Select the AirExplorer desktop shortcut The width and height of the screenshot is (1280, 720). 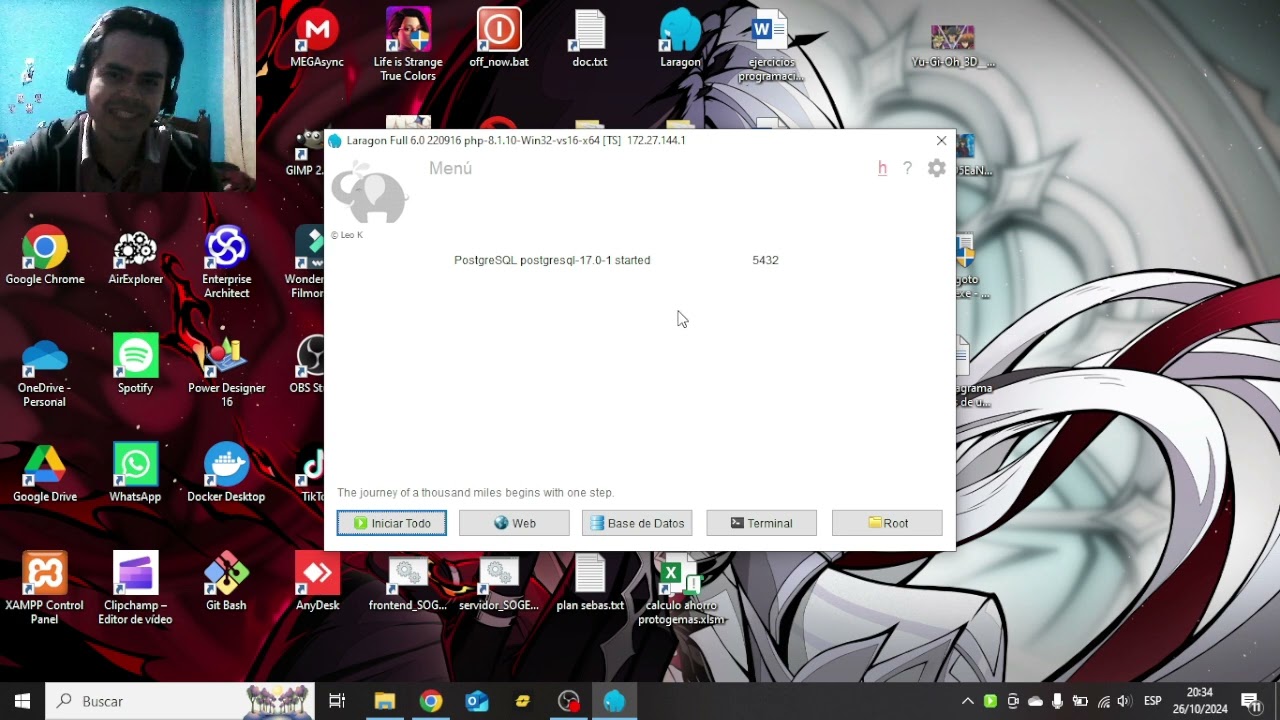(136, 257)
